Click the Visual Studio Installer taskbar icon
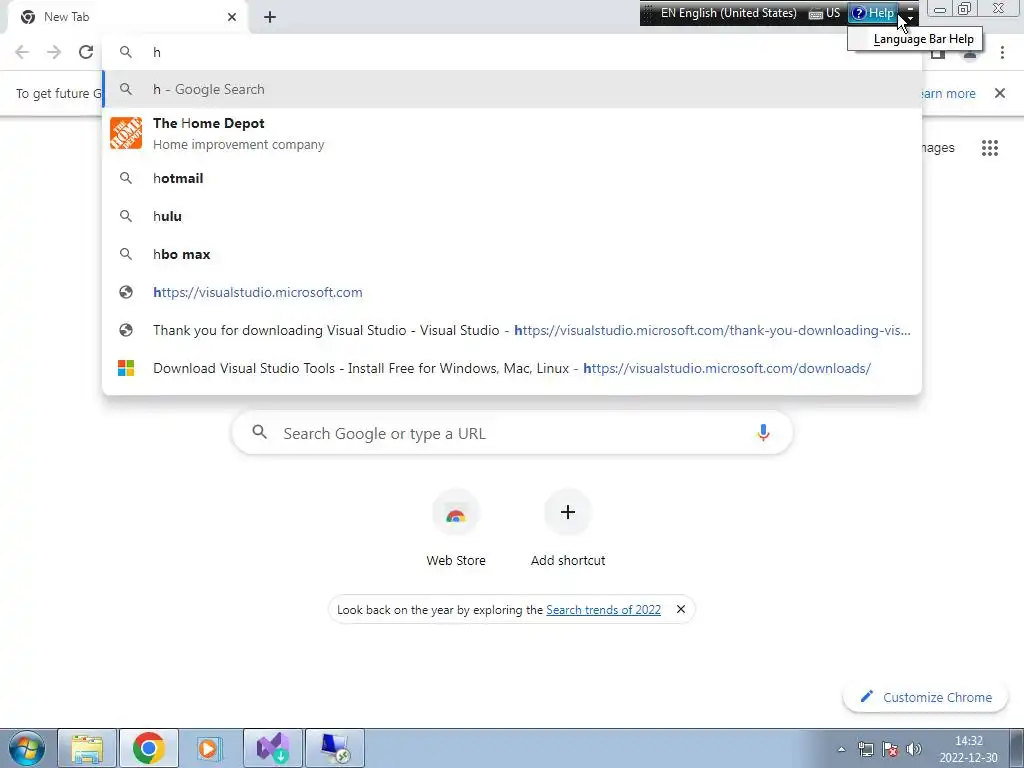 click(272, 748)
